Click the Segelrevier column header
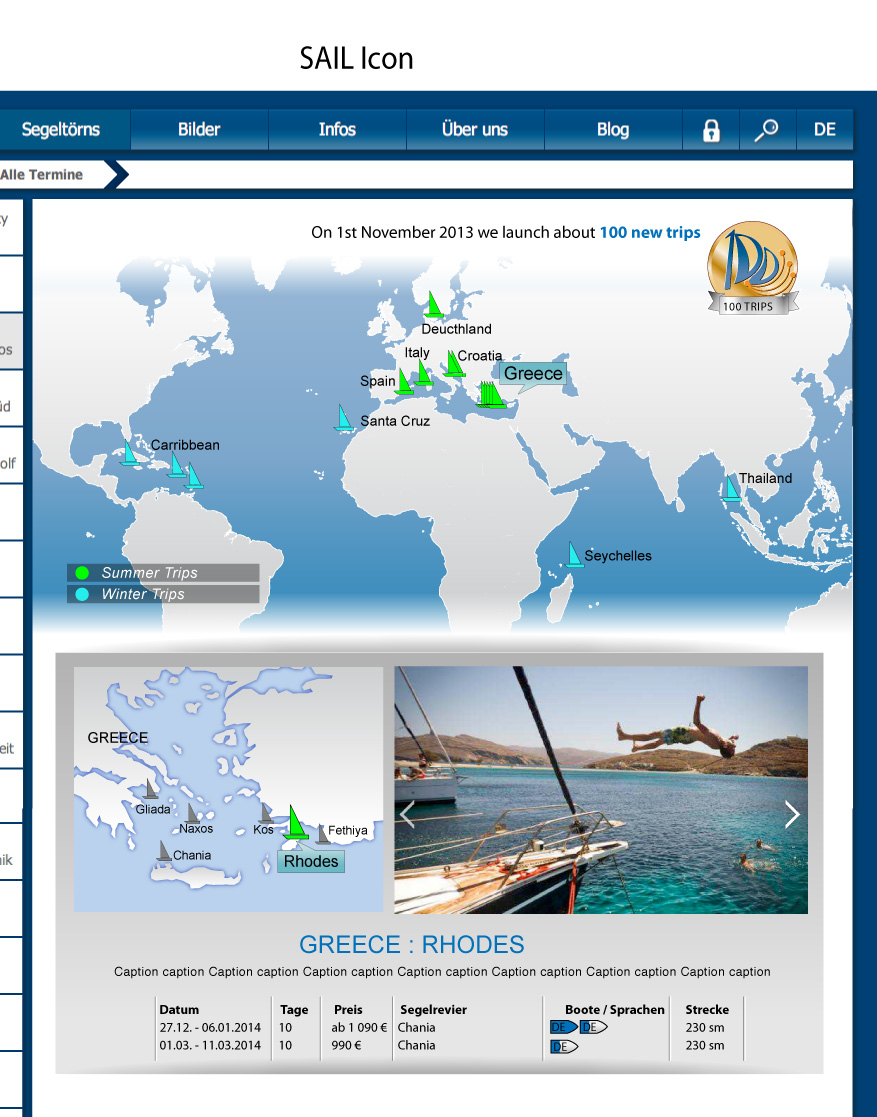The height and width of the screenshot is (1117, 877). (x=433, y=1009)
